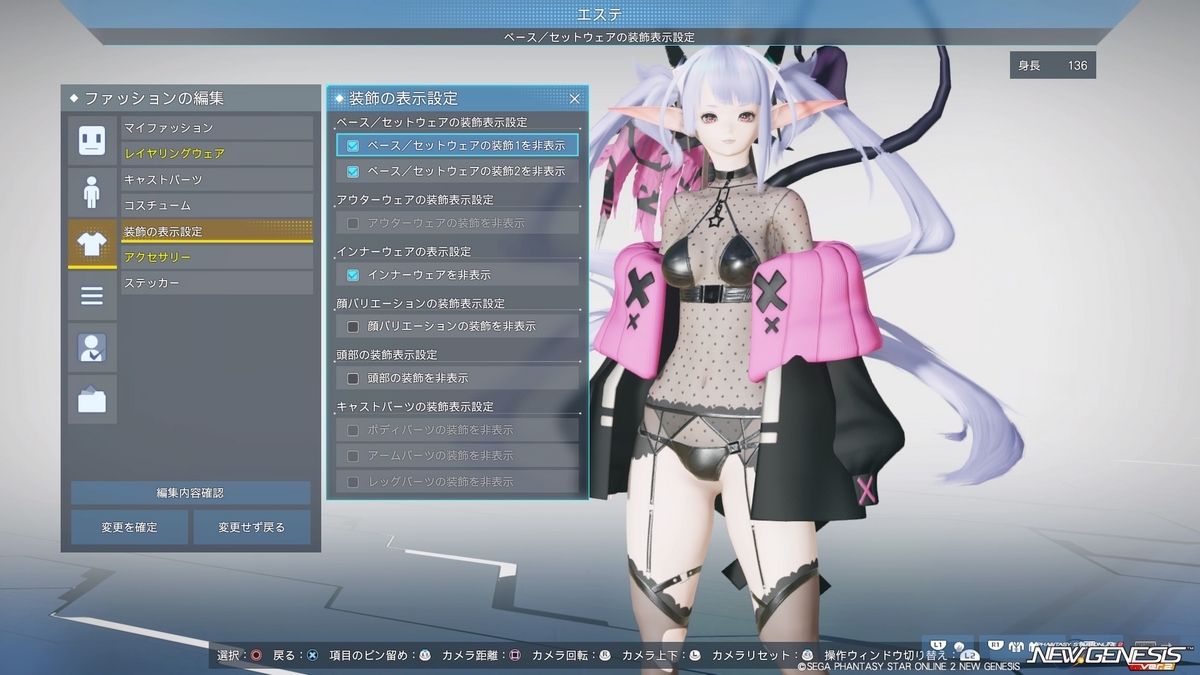Open the face category icon in sidebar
The image size is (1200, 675).
coord(92,140)
